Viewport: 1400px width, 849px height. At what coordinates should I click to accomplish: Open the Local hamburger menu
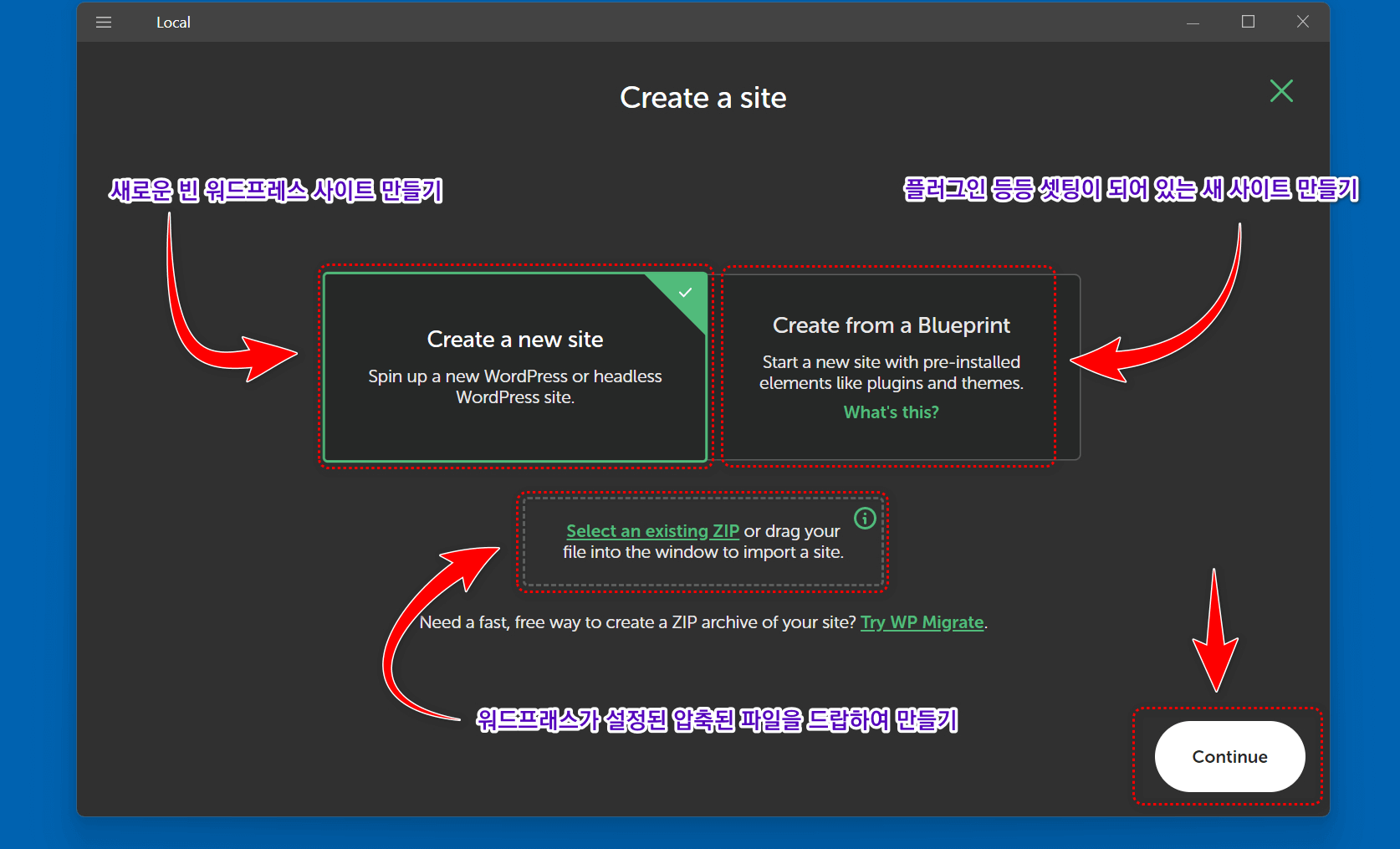point(104,23)
